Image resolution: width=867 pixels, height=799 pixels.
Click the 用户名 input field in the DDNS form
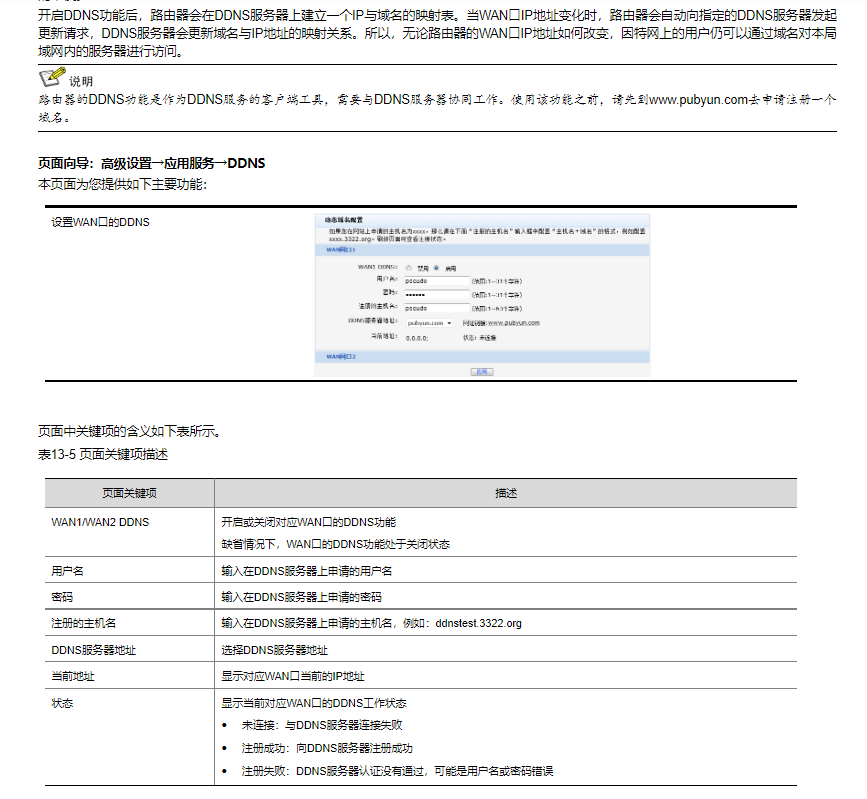(x=436, y=281)
